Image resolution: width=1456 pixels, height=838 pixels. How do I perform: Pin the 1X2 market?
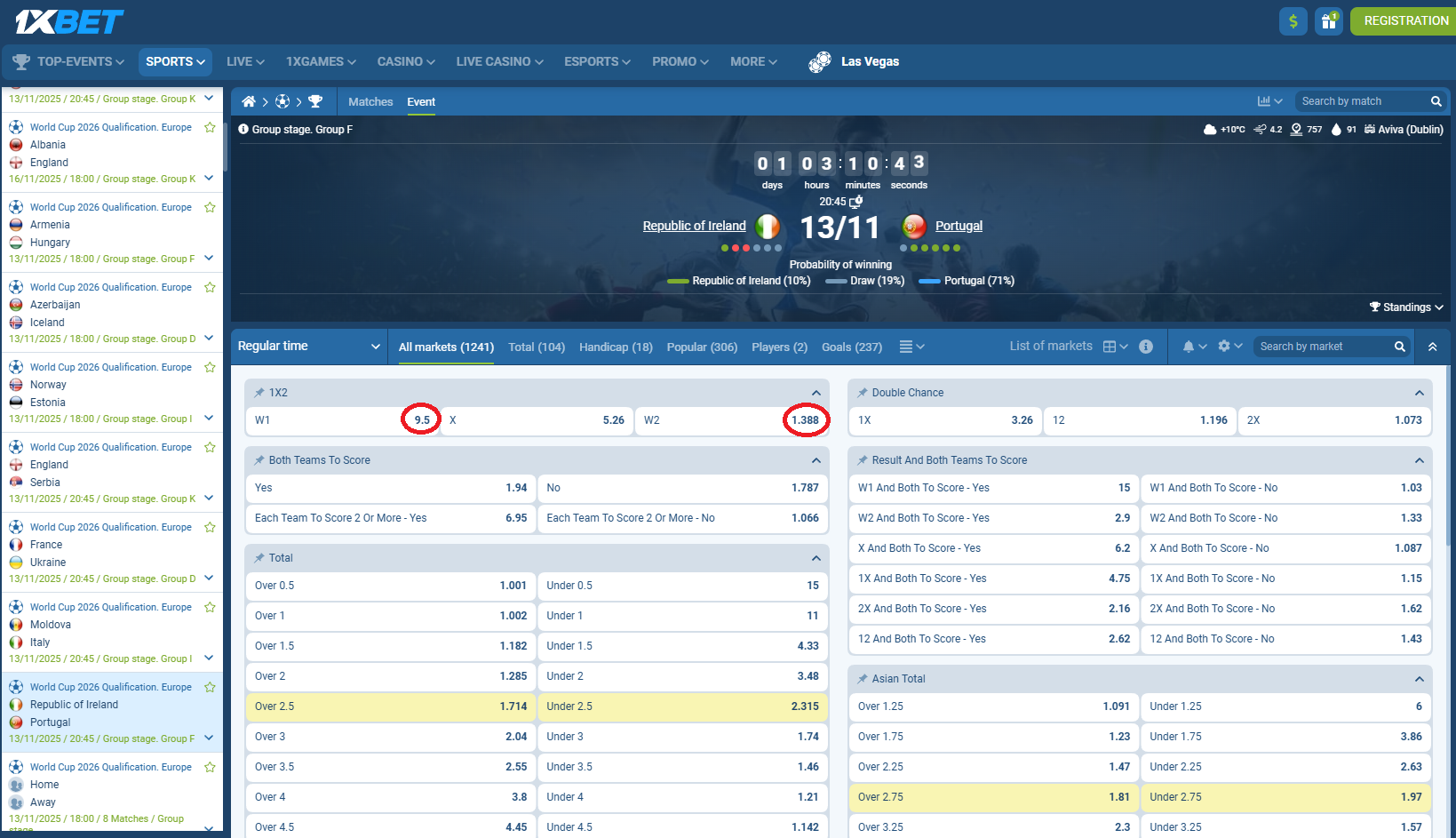click(x=258, y=392)
